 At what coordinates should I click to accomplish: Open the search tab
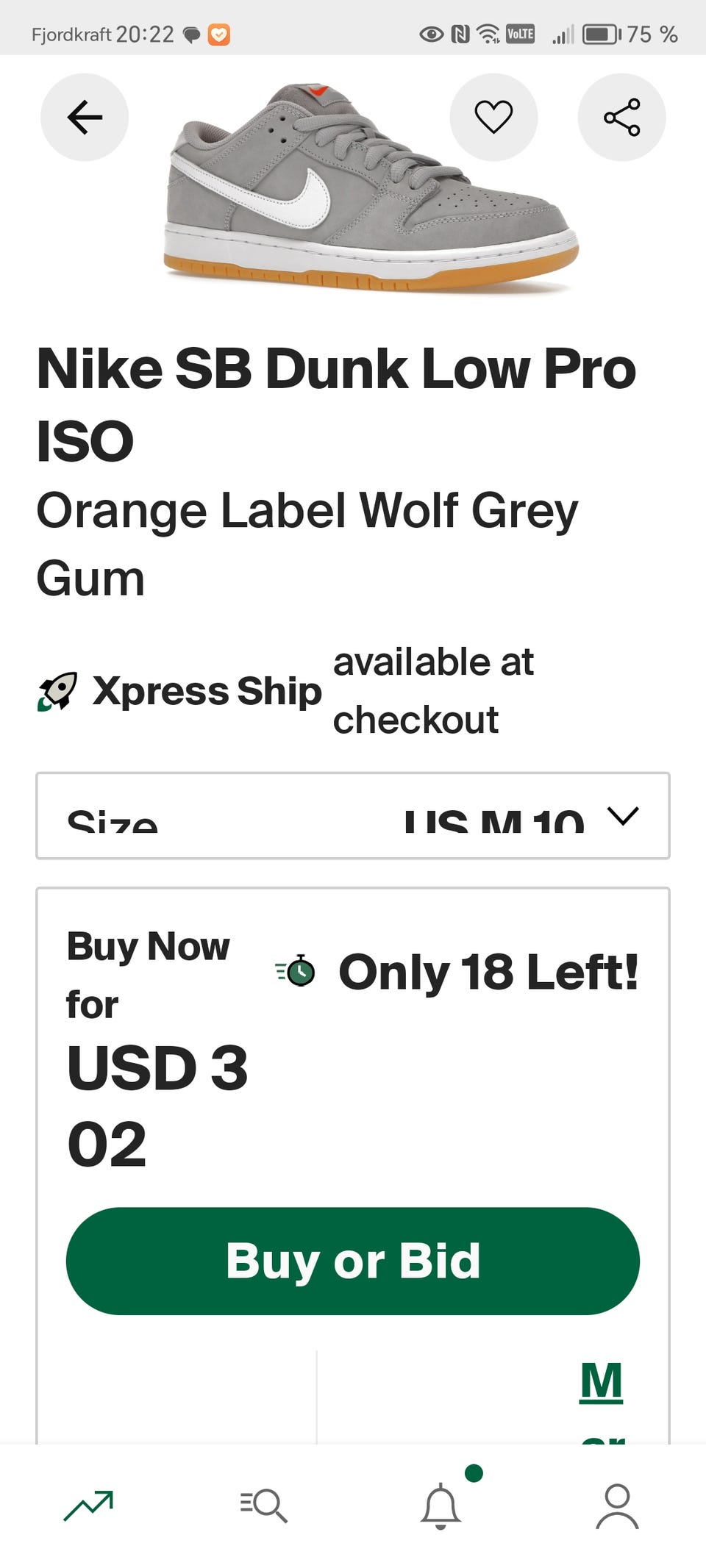point(264,1506)
